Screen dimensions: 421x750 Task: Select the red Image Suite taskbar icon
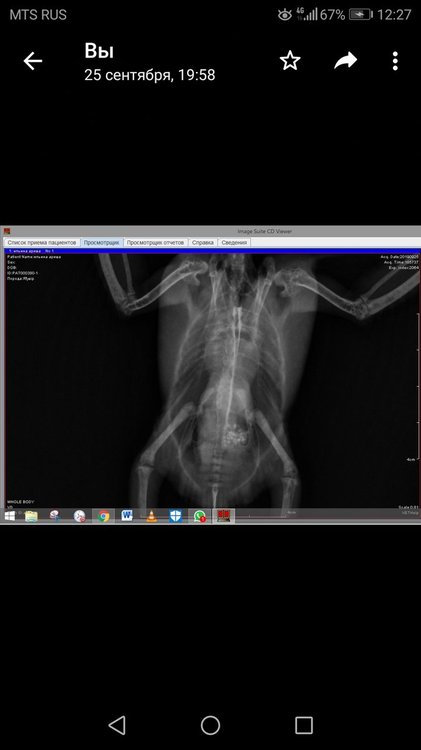[x=223, y=516]
